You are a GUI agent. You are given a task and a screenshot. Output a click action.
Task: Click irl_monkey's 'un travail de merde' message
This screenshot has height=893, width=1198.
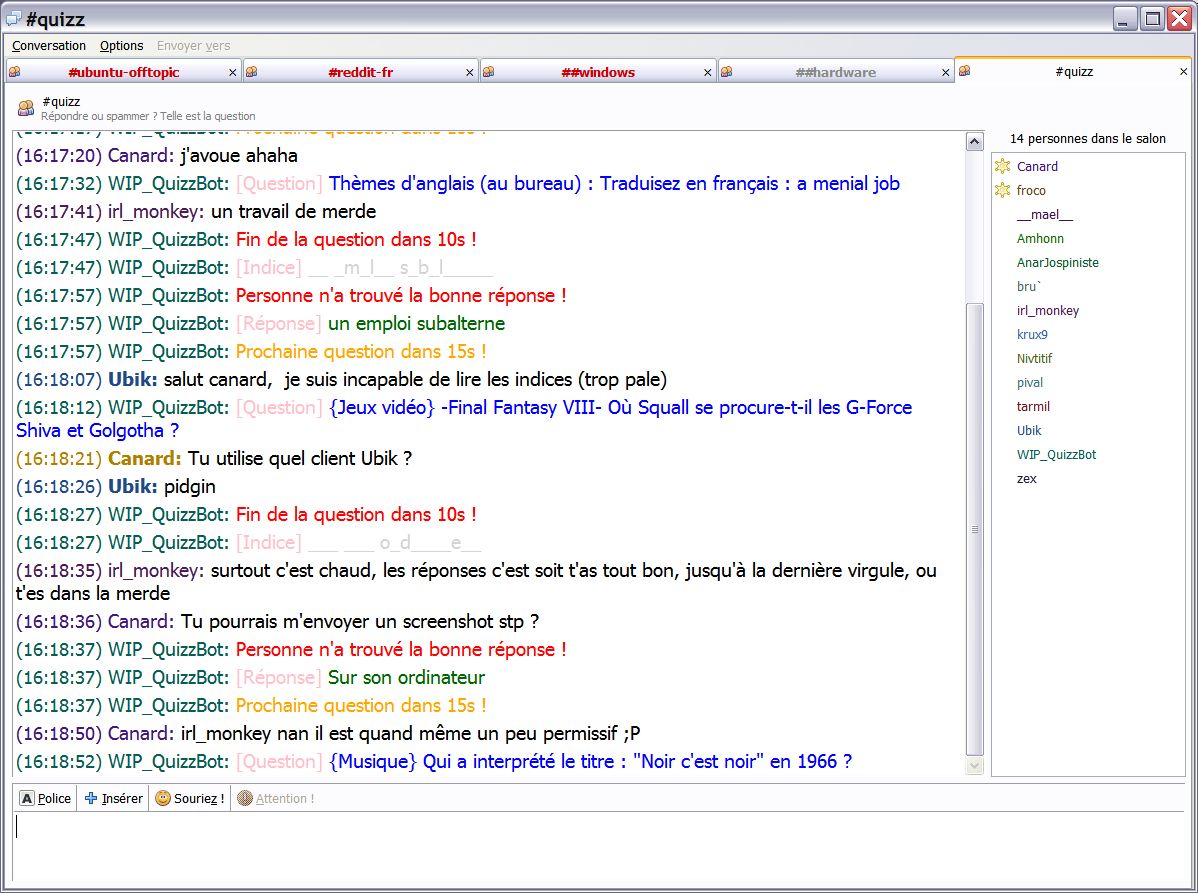[293, 212]
